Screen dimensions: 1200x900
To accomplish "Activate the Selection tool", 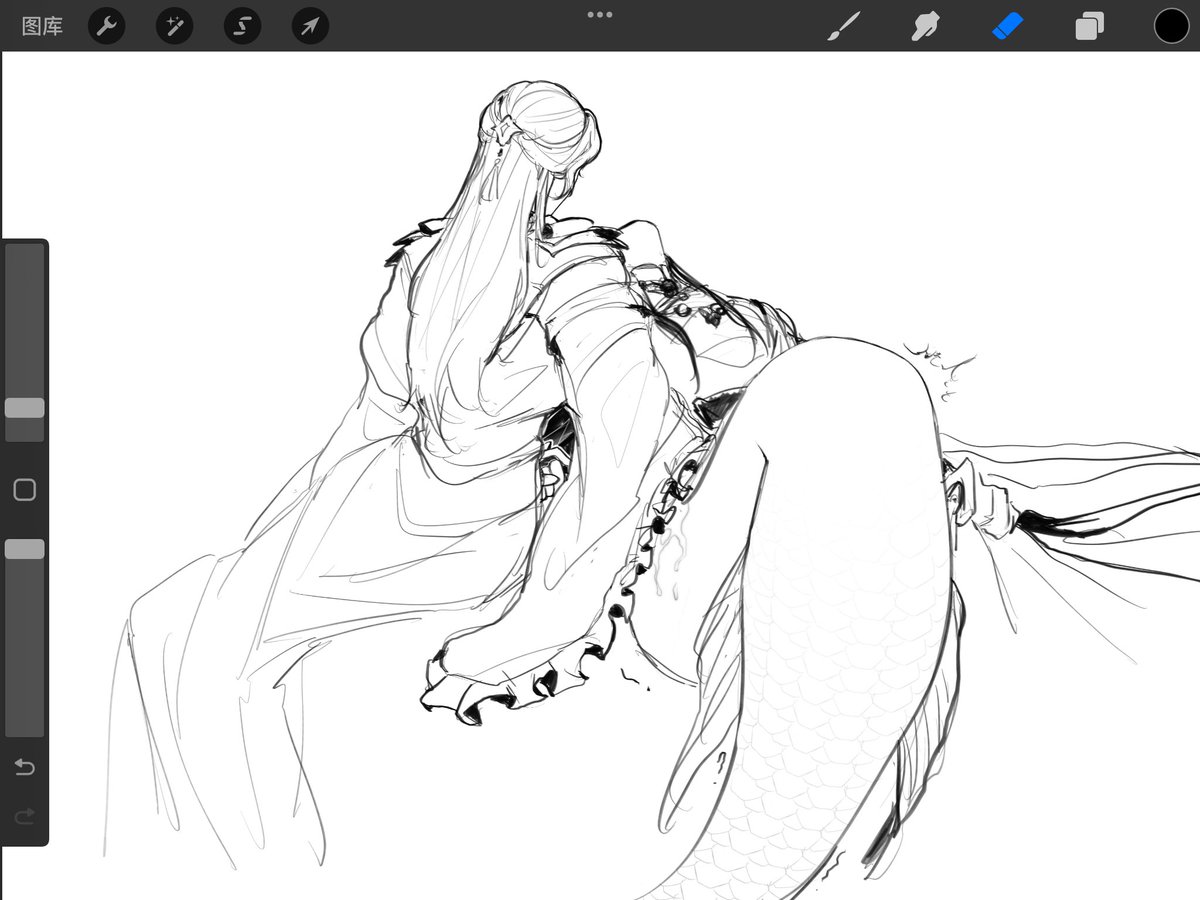I will [x=242, y=26].
